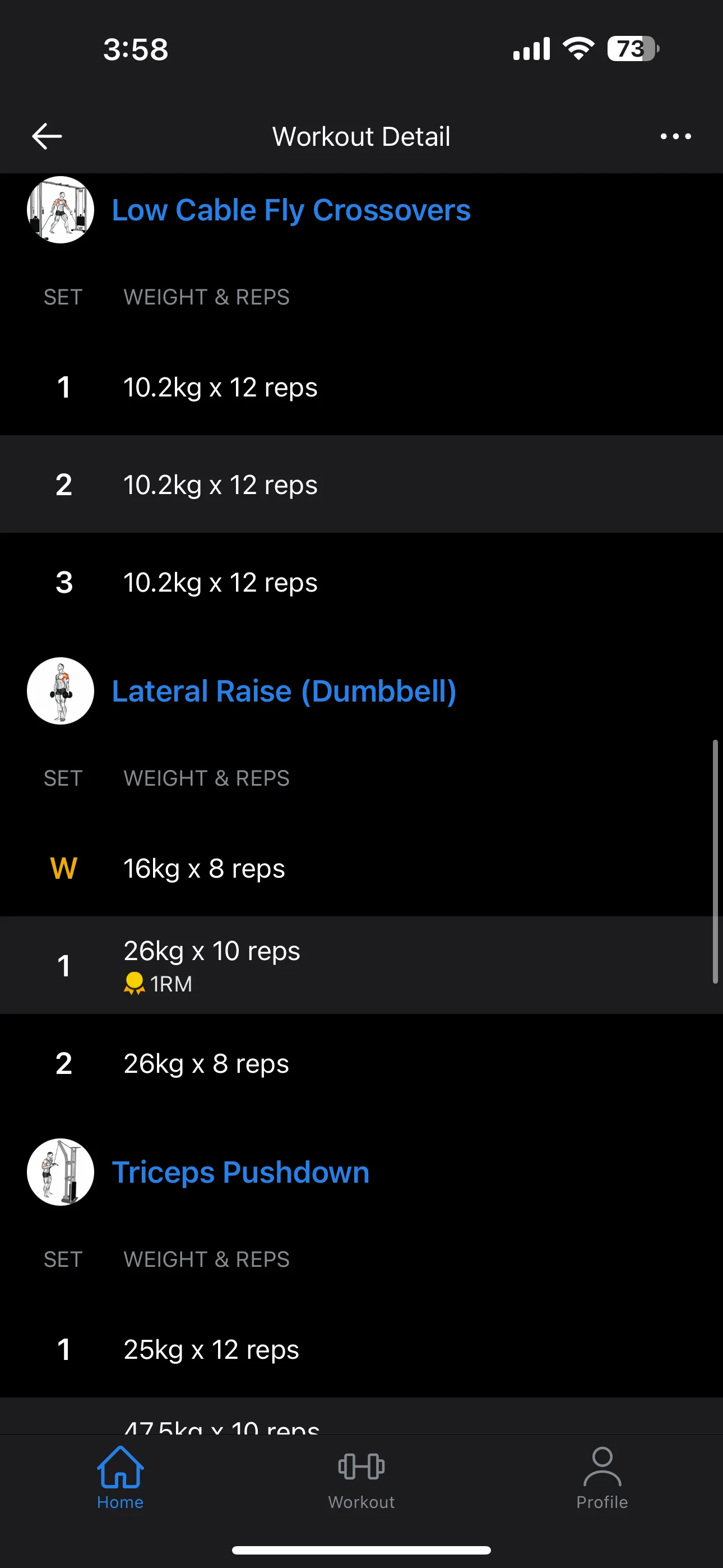The height and width of the screenshot is (1568, 723).
Task: Open the three-dot more options menu
Action: pyautogui.click(x=675, y=136)
